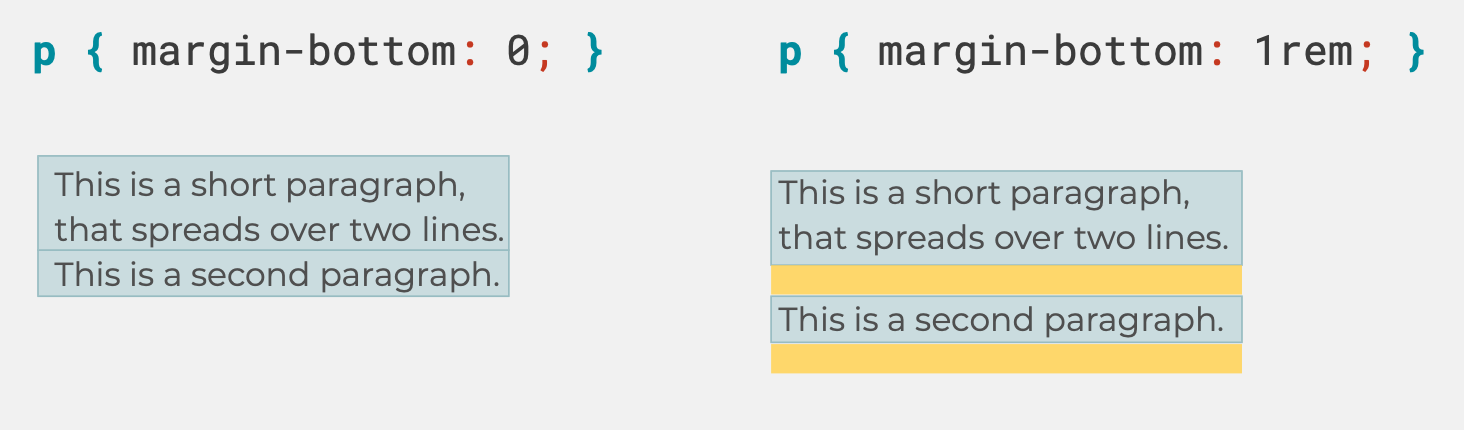Screen dimensions: 1464x430
Task: Click the yellow margin between the right paragraphs
Action: coord(1006,280)
